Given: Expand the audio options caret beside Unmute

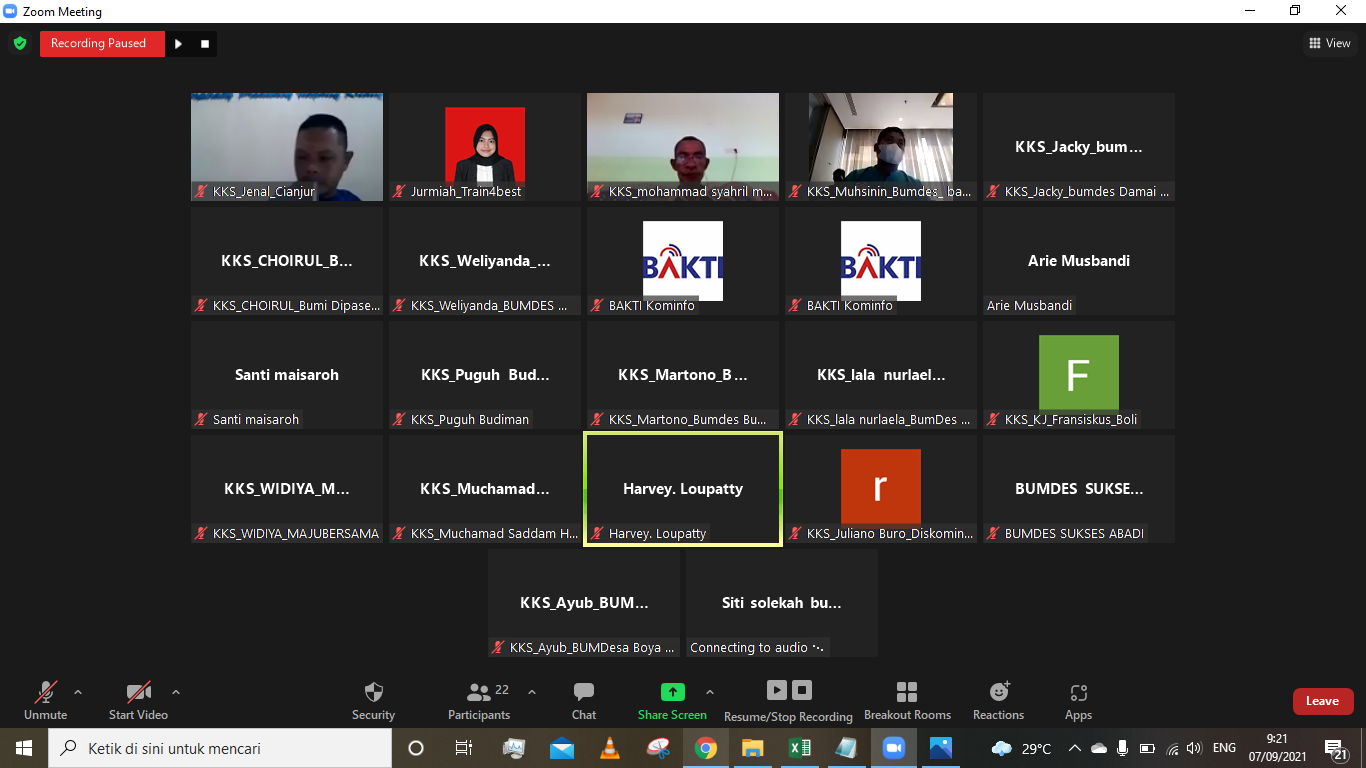Looking at the screenshot, I should (78, 691).
